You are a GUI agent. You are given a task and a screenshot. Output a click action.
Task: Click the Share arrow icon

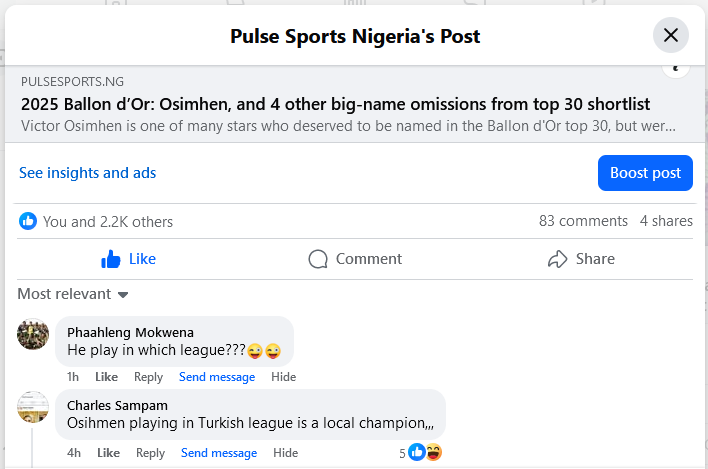[558, 259]
